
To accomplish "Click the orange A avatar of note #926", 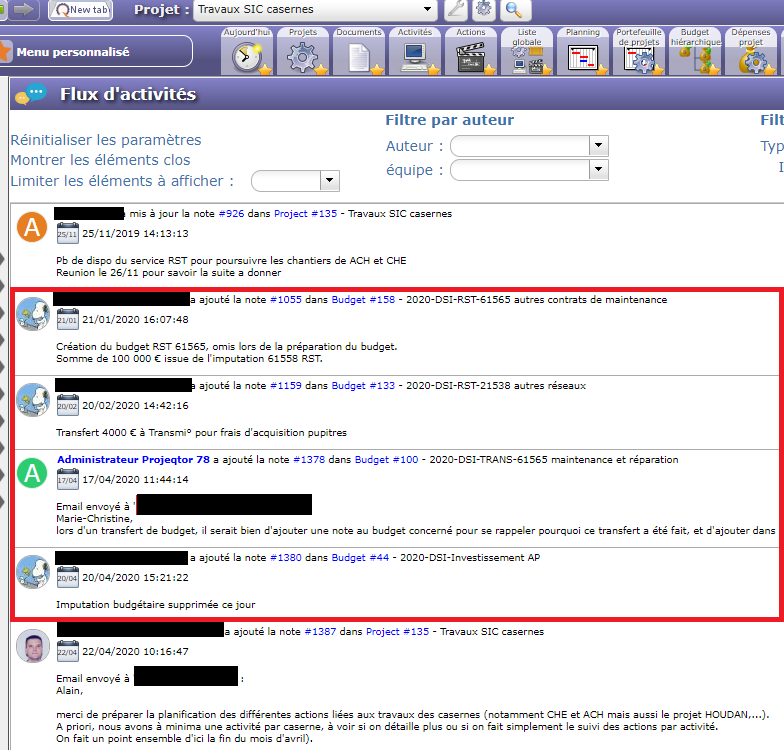I will point(32,227).
